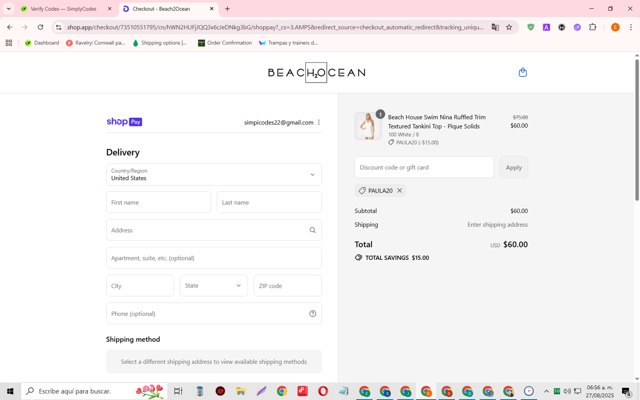This screenshot has height=400, width=640.
Task: View site information icon in address bar
Action: coord(59,27)
